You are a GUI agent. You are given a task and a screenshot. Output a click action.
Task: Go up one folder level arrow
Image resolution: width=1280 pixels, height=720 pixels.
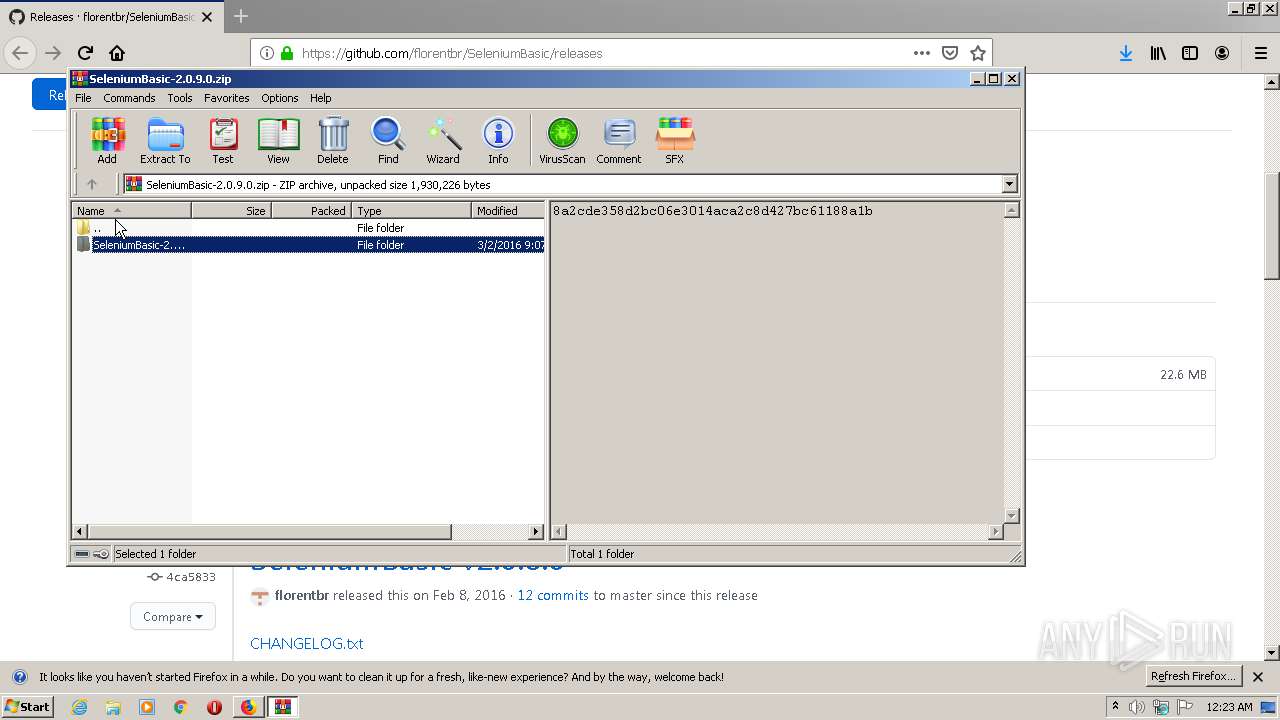point(92,184)
